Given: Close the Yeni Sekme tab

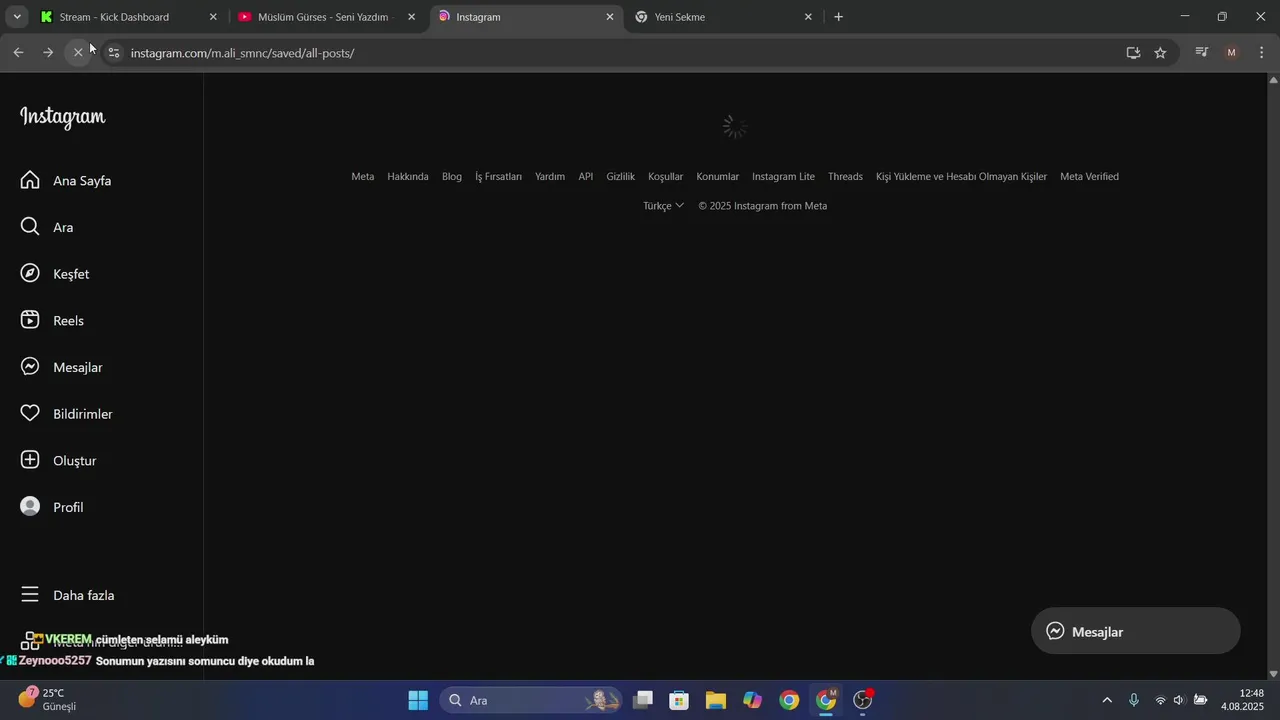Looking at the screenshot, I should point(808,17).
